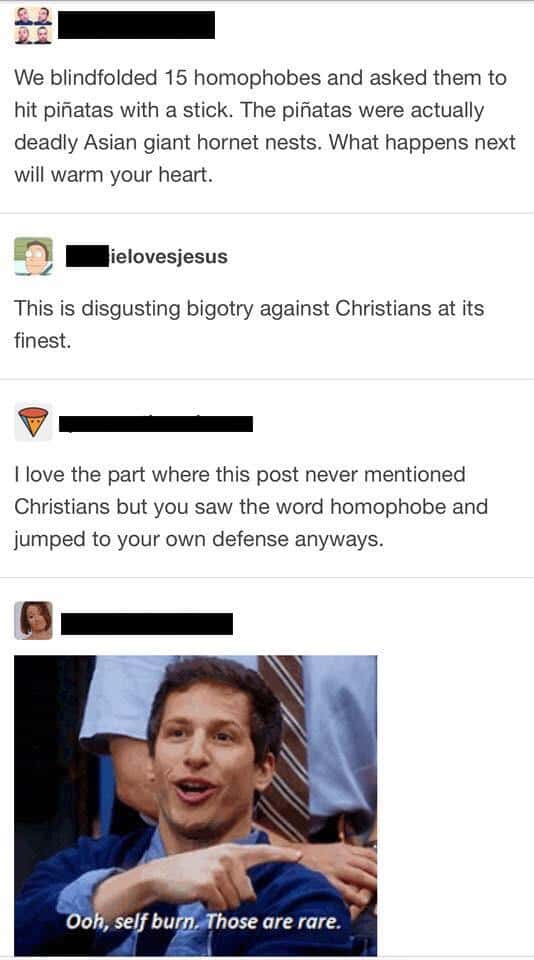
Task: Open the woman avatar above the GIF
Action: pyautogui.click(x=34, y=620)
